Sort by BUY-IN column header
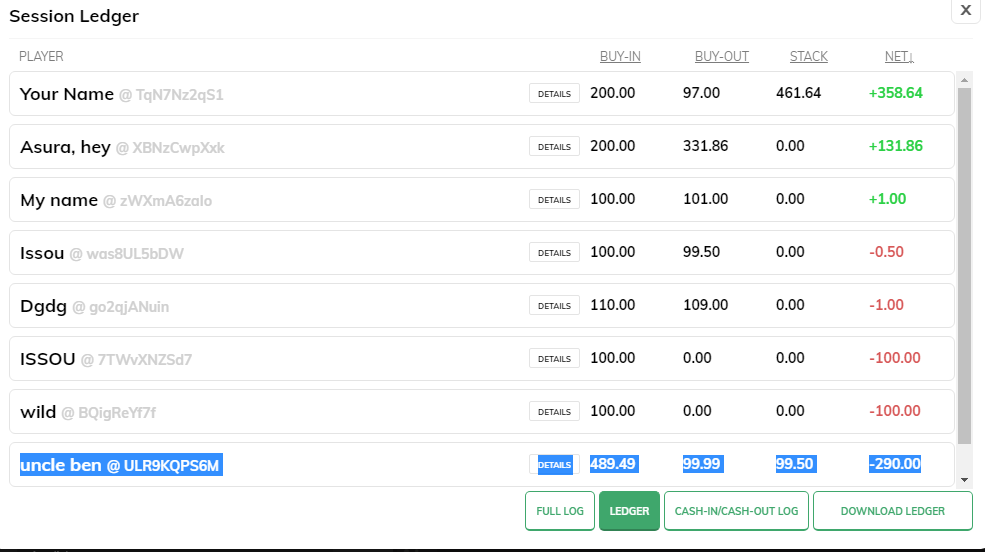Viewport: 985px width, 552px height. 620,57
